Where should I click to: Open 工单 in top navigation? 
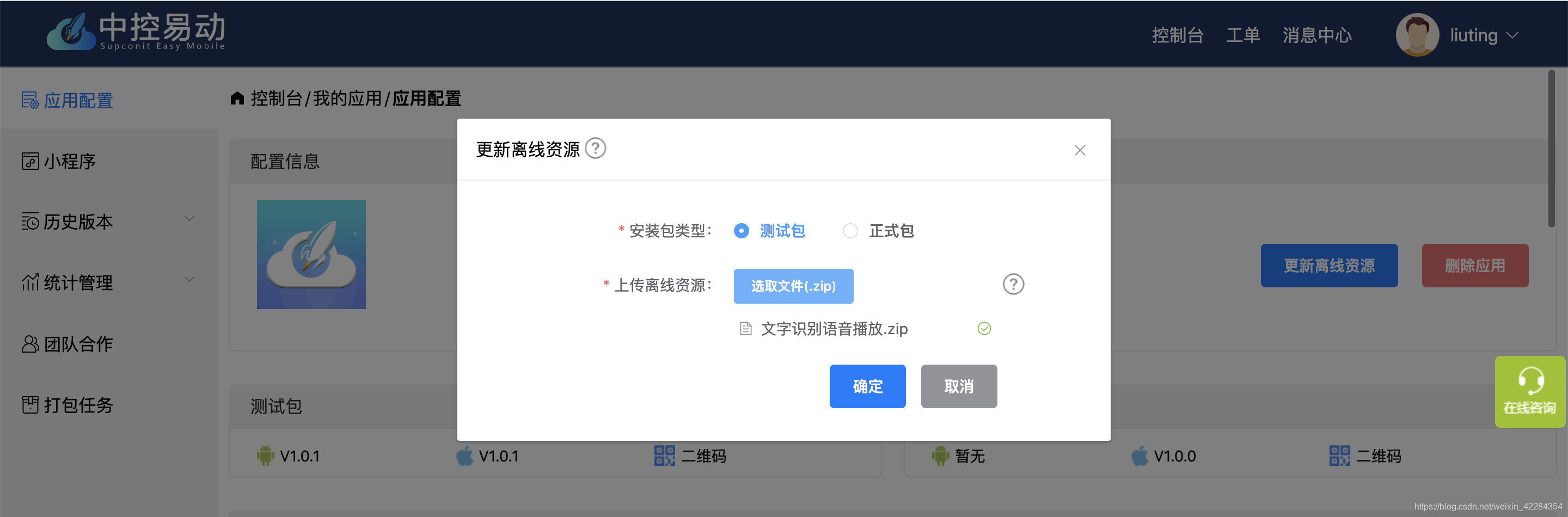[1242, 35]
